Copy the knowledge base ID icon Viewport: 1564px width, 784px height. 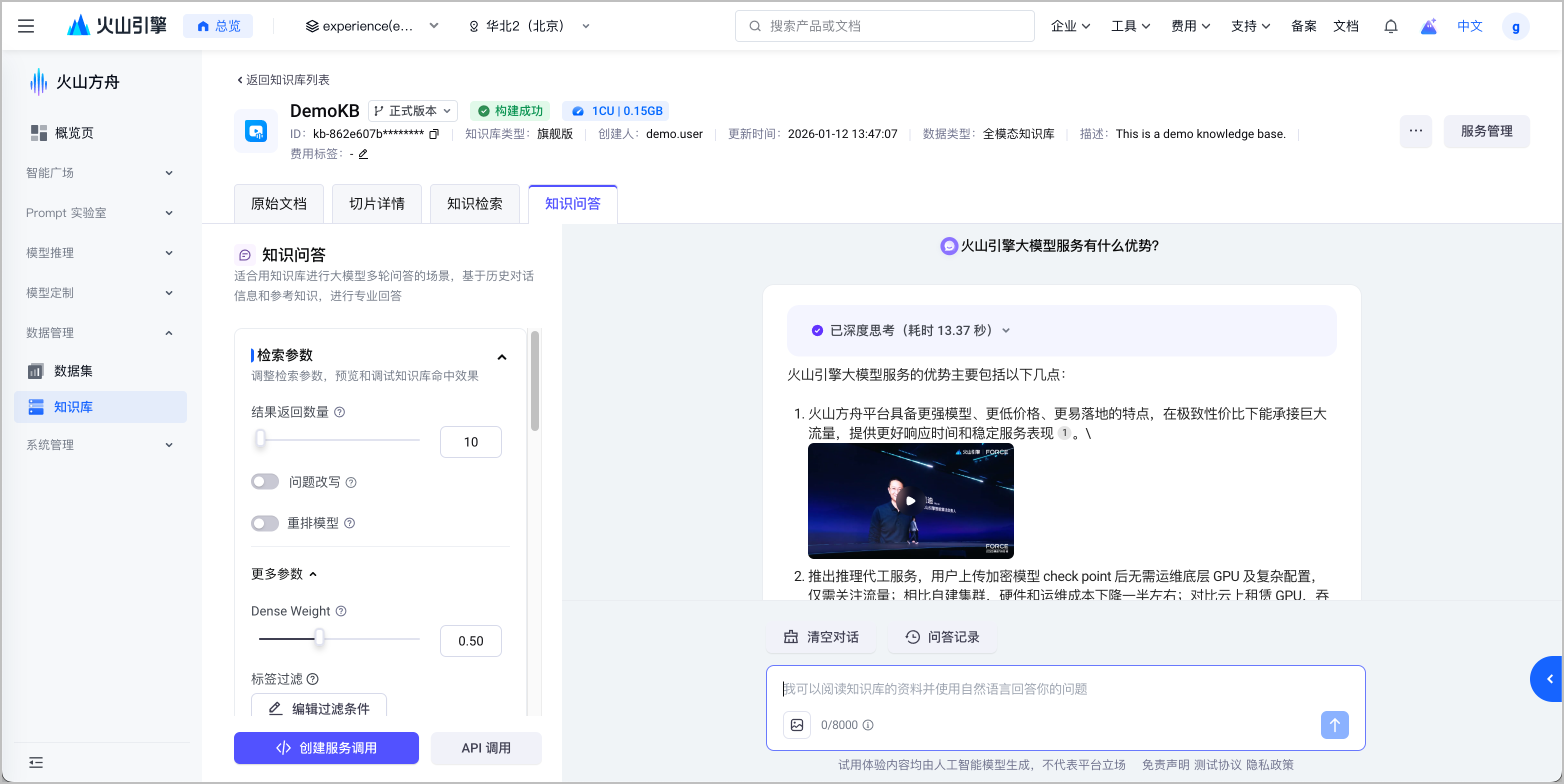(433, 134)
